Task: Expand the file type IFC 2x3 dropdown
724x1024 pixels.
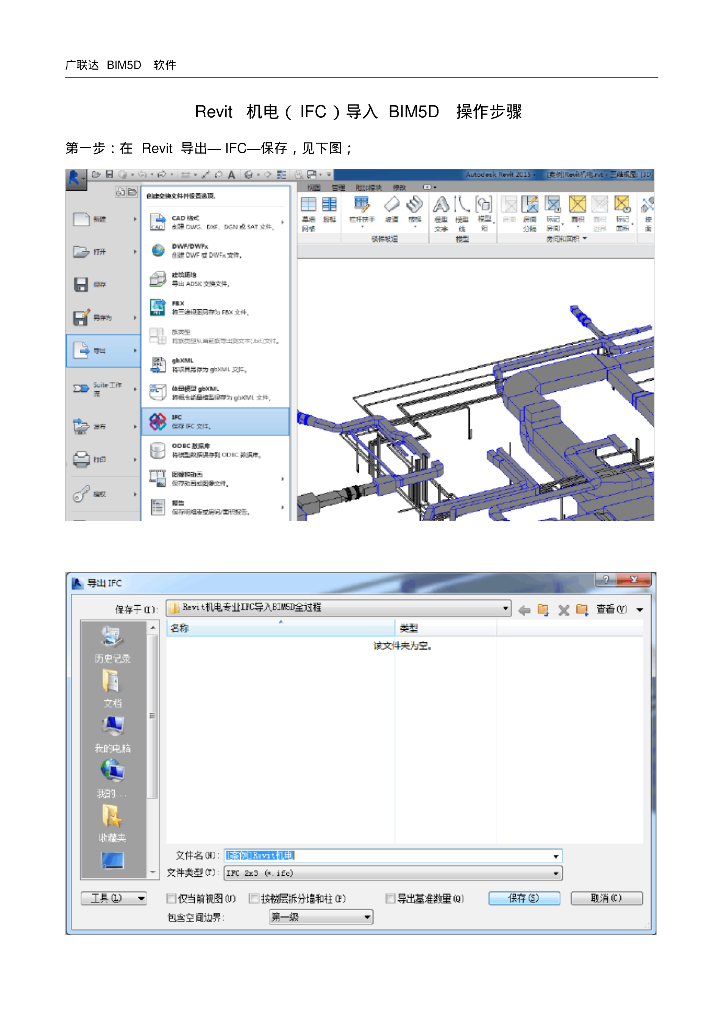Action: 556,873
